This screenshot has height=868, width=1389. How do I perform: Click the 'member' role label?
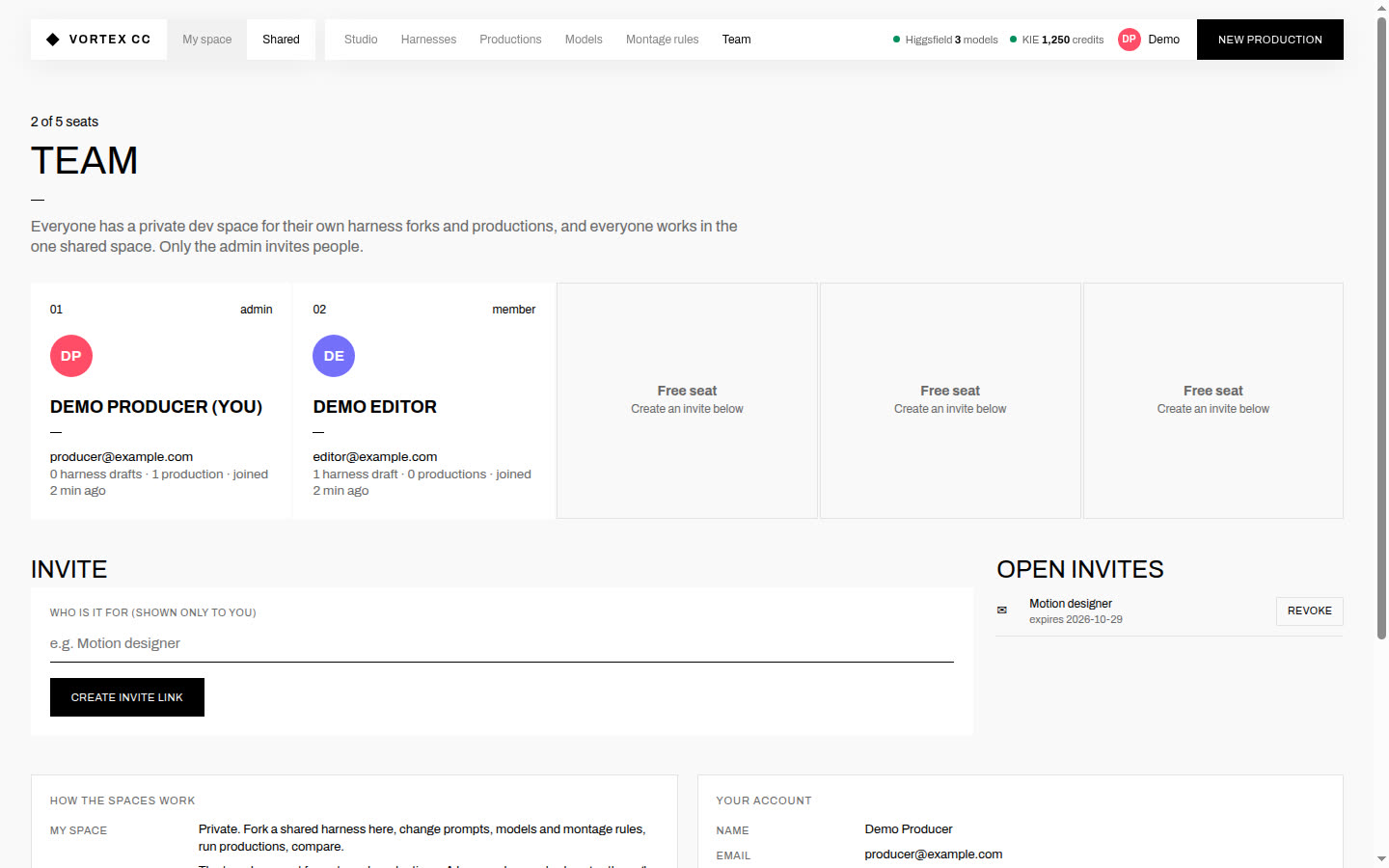point(513,310)
